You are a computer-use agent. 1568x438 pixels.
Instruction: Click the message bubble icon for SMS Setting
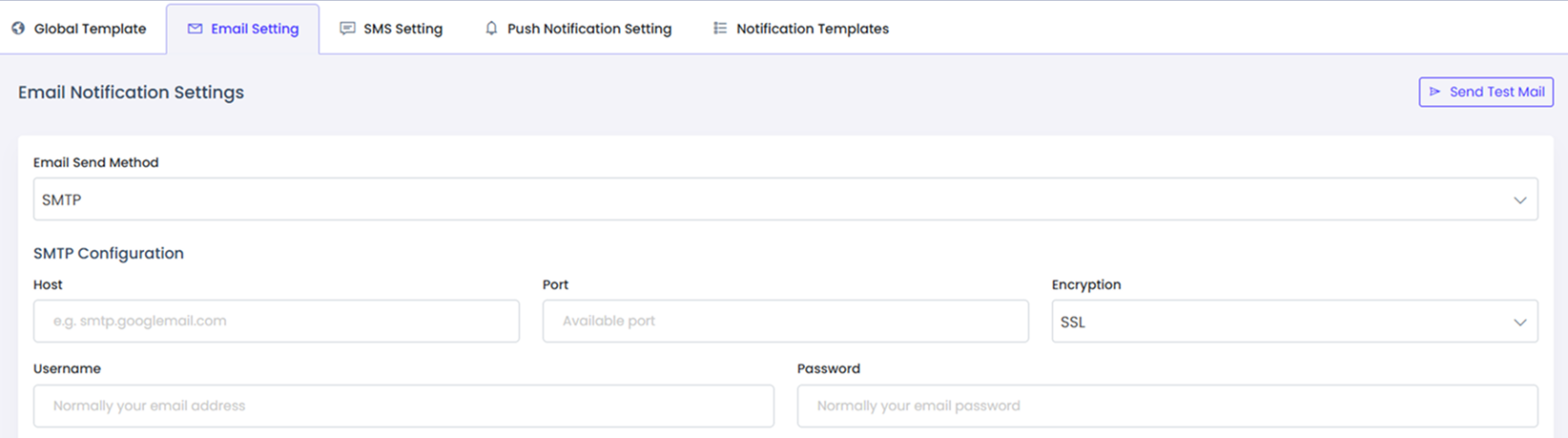tap(347, 29)
